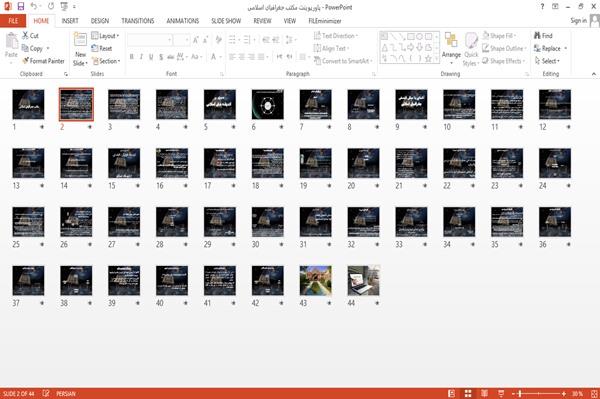Viewport: 600px width, 399px height.
Task: Switch to Reading View icon in status bar
Action: pos(484,393)
